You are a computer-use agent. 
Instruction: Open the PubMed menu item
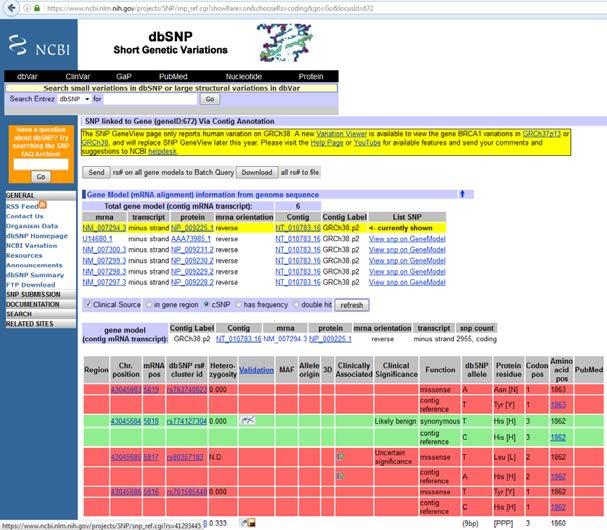click(x=173, y=76)
